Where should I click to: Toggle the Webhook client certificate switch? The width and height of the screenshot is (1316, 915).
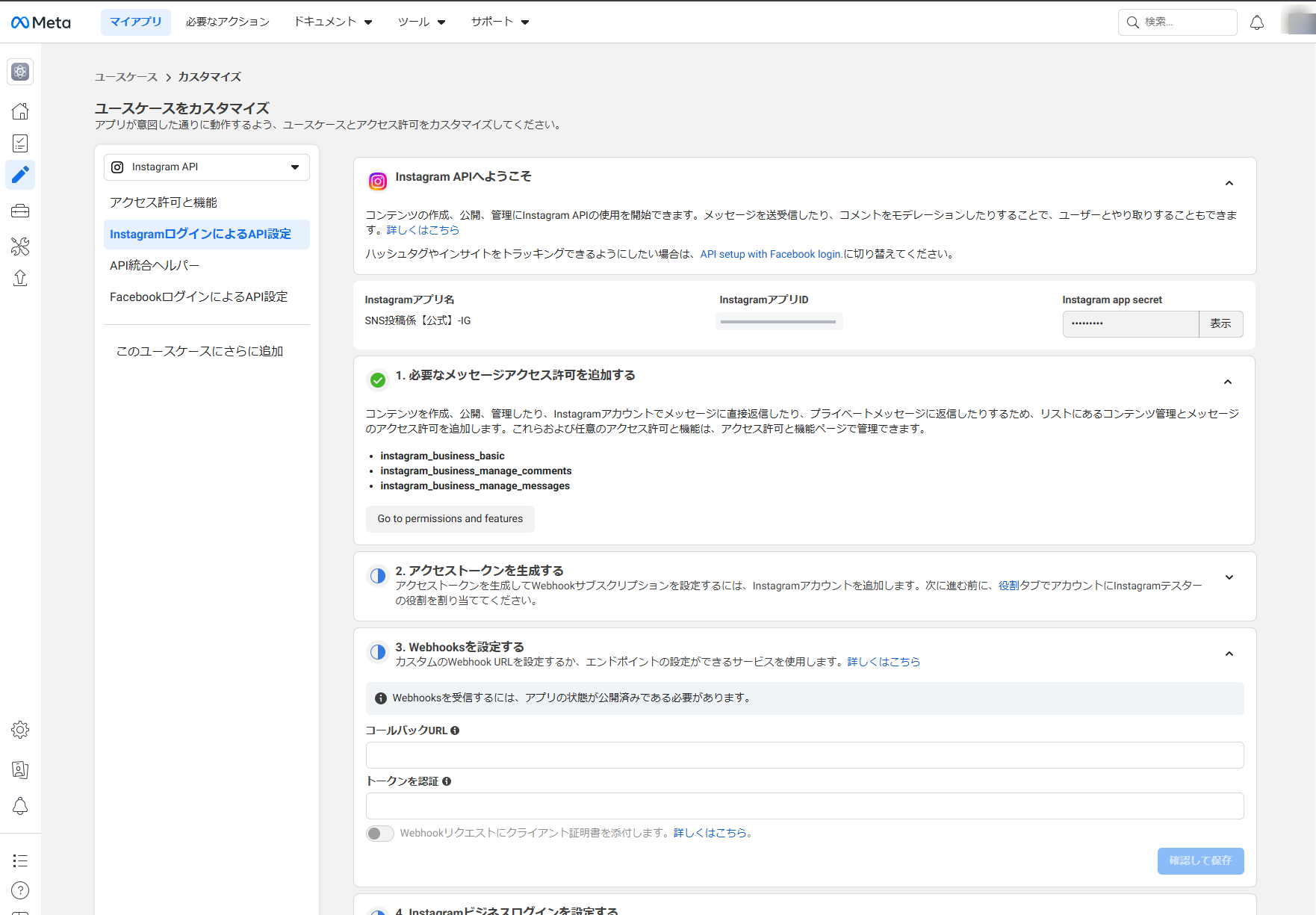point(379,834)
